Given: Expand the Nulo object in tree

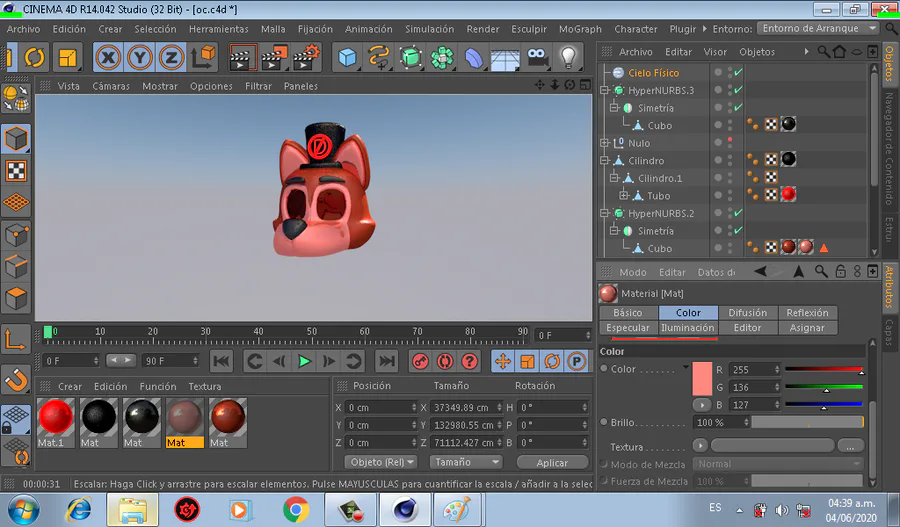Looking at the screenshot, I should pos(605,143).
